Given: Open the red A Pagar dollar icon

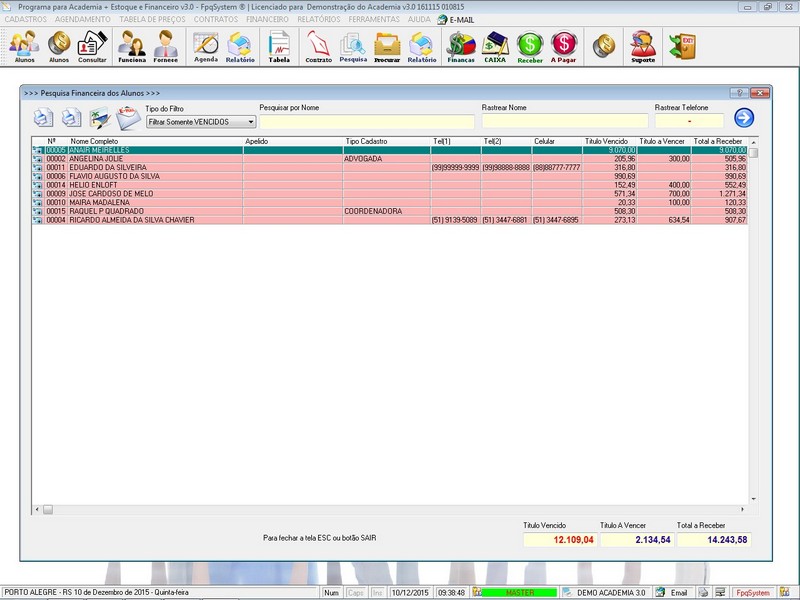Looking at the screenshot, I should pos(564,46).
